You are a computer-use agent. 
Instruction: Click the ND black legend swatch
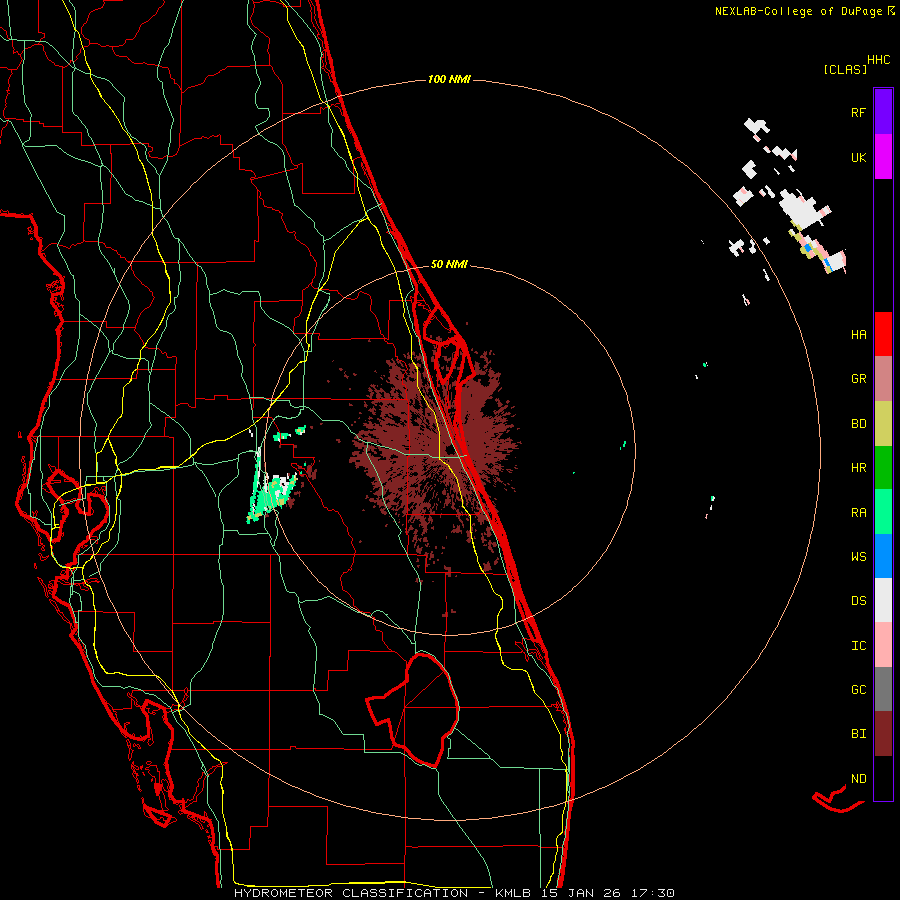tap(883, 778)
